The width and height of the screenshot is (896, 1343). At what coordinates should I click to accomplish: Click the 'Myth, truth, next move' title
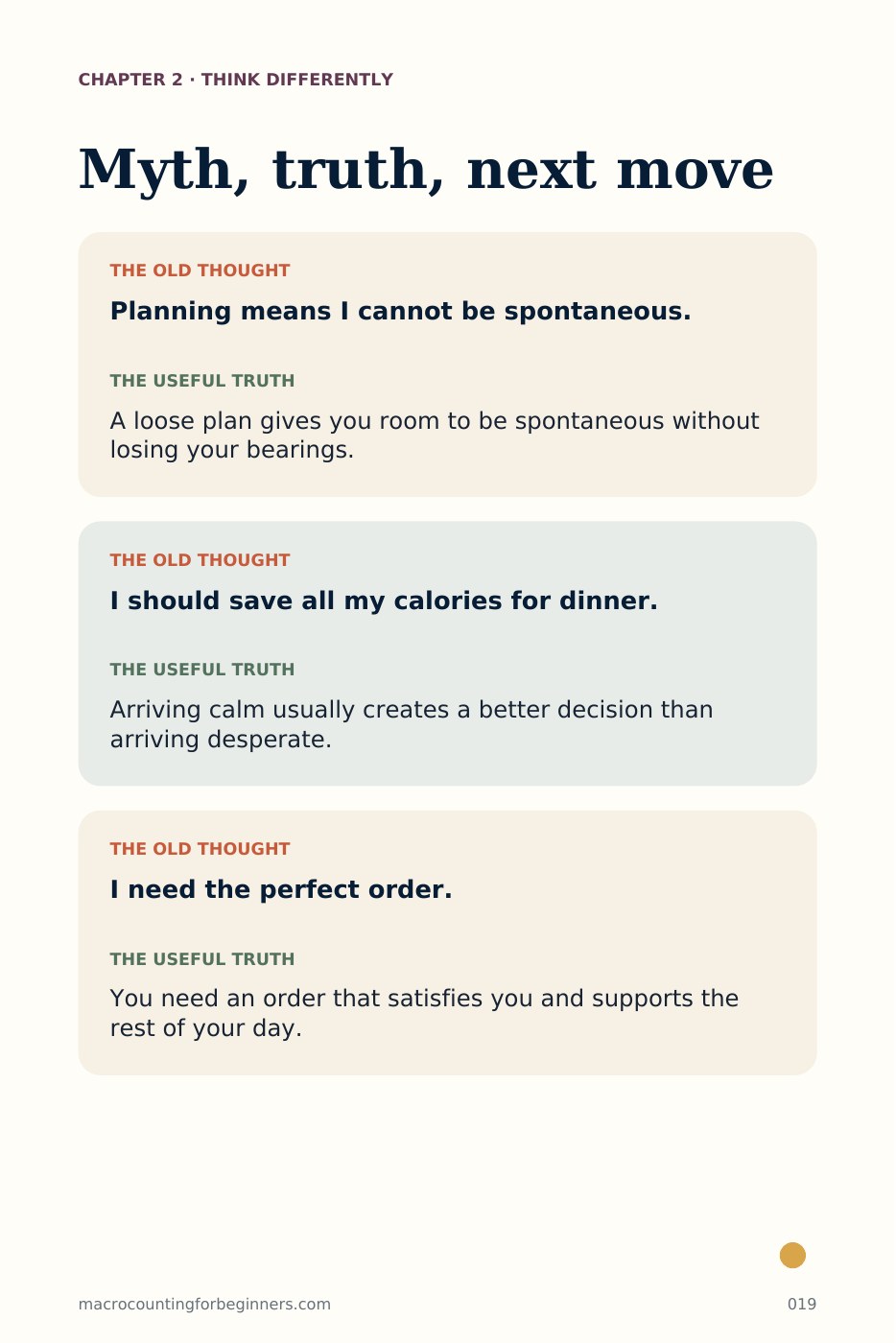[426, 170]
